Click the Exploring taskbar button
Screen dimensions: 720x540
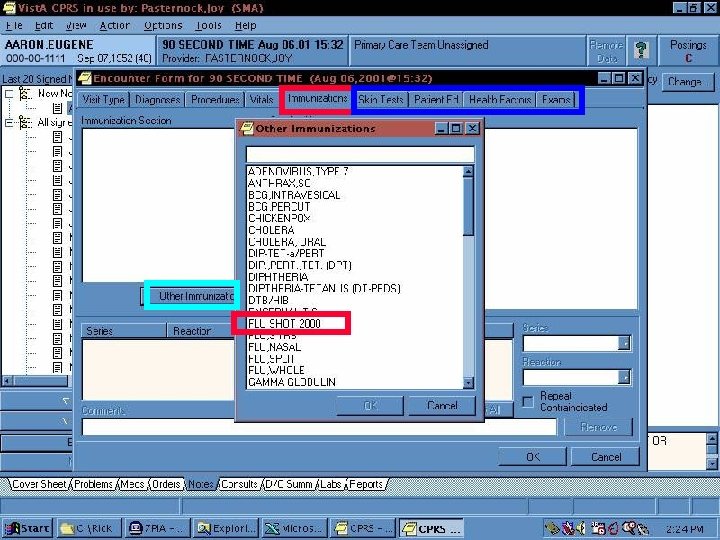(x=225, y=529)
